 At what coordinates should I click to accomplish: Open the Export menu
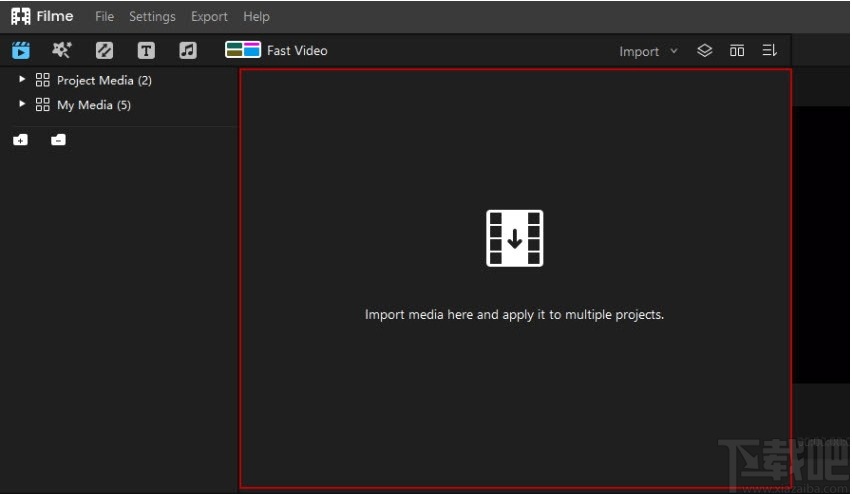[x=209, y=17]
